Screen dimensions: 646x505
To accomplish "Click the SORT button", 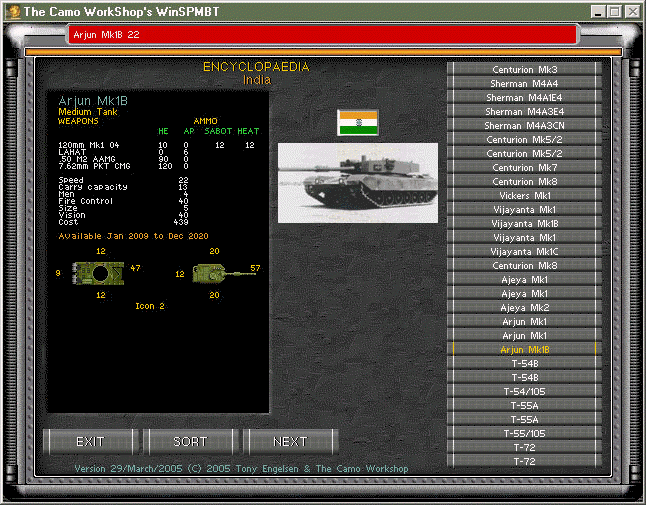I will 190,442.
